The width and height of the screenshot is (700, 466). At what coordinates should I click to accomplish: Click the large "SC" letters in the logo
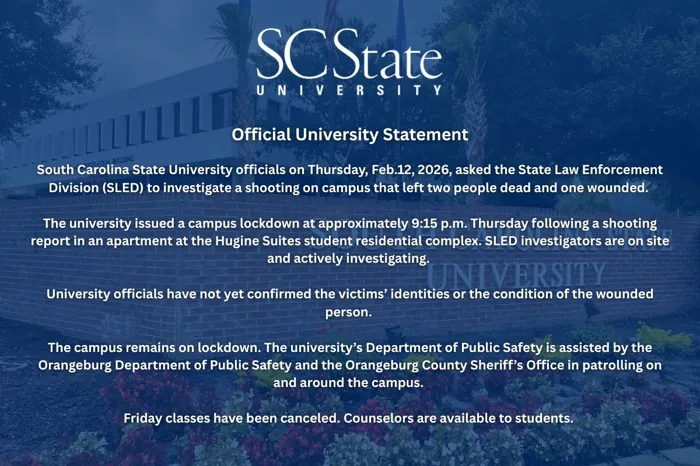290,55
